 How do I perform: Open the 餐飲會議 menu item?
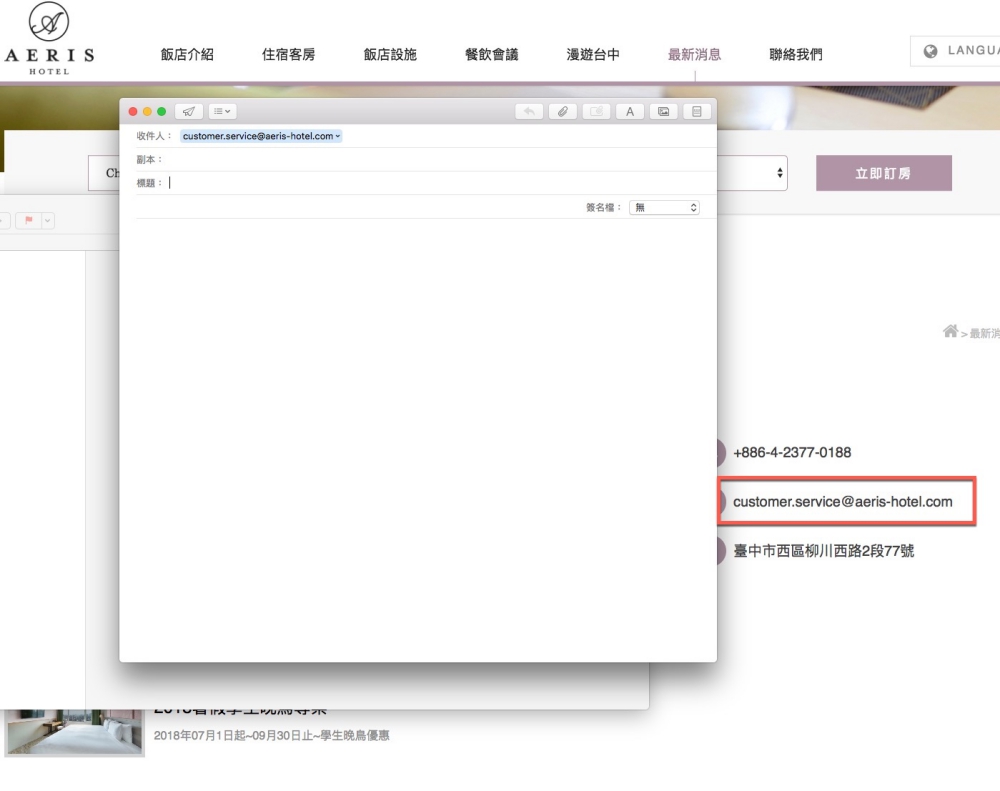tap(491, 55)
